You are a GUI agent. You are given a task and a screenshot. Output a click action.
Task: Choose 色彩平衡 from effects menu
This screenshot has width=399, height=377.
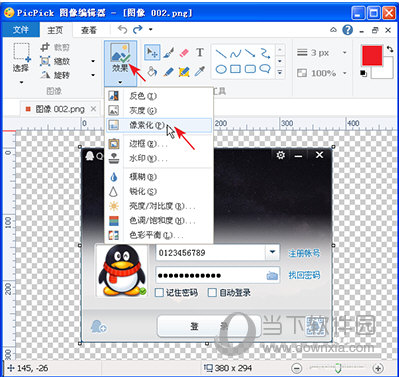pos(159,235)
